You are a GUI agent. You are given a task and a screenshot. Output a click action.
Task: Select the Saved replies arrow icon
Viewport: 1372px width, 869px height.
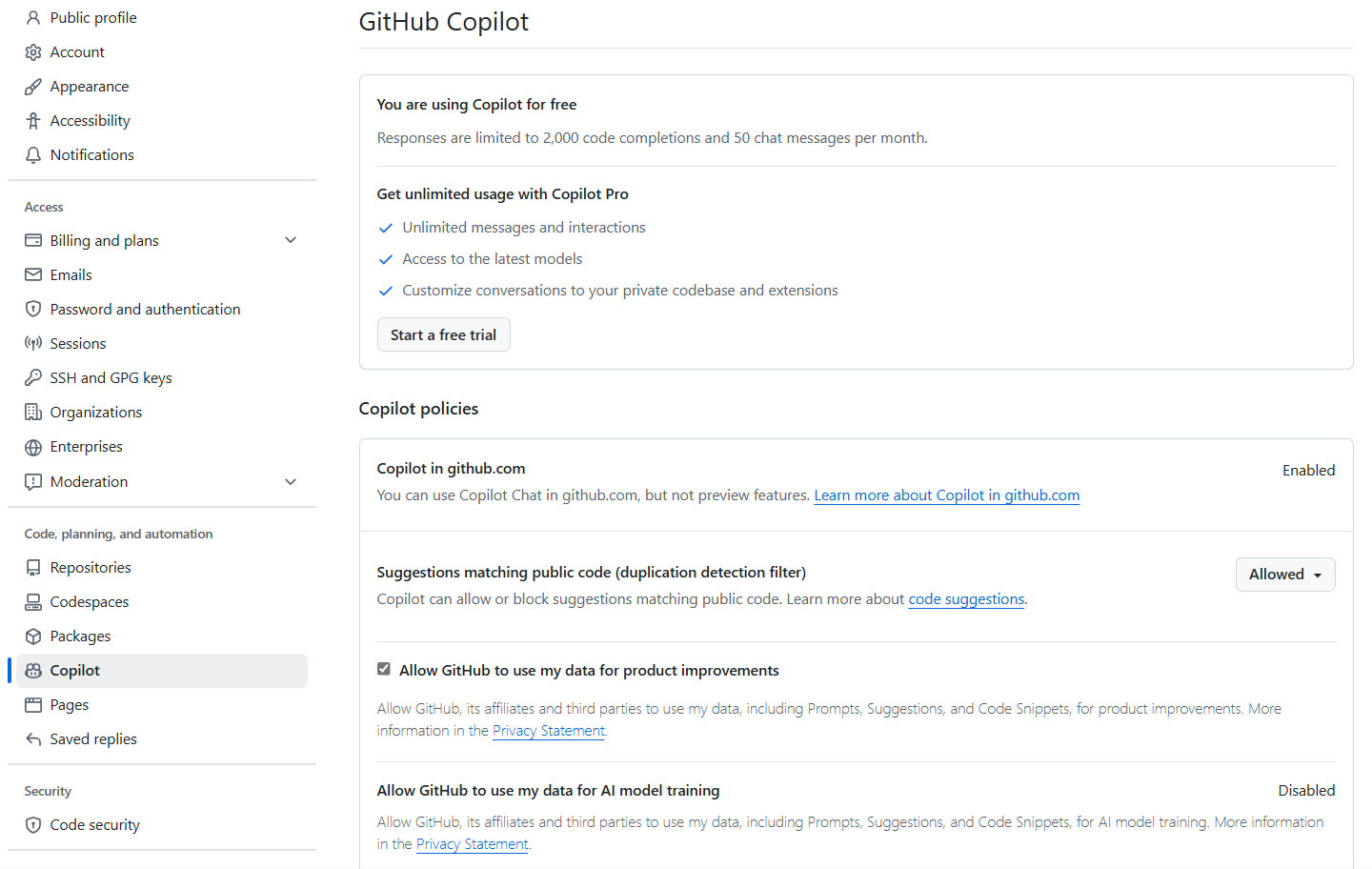34,738
